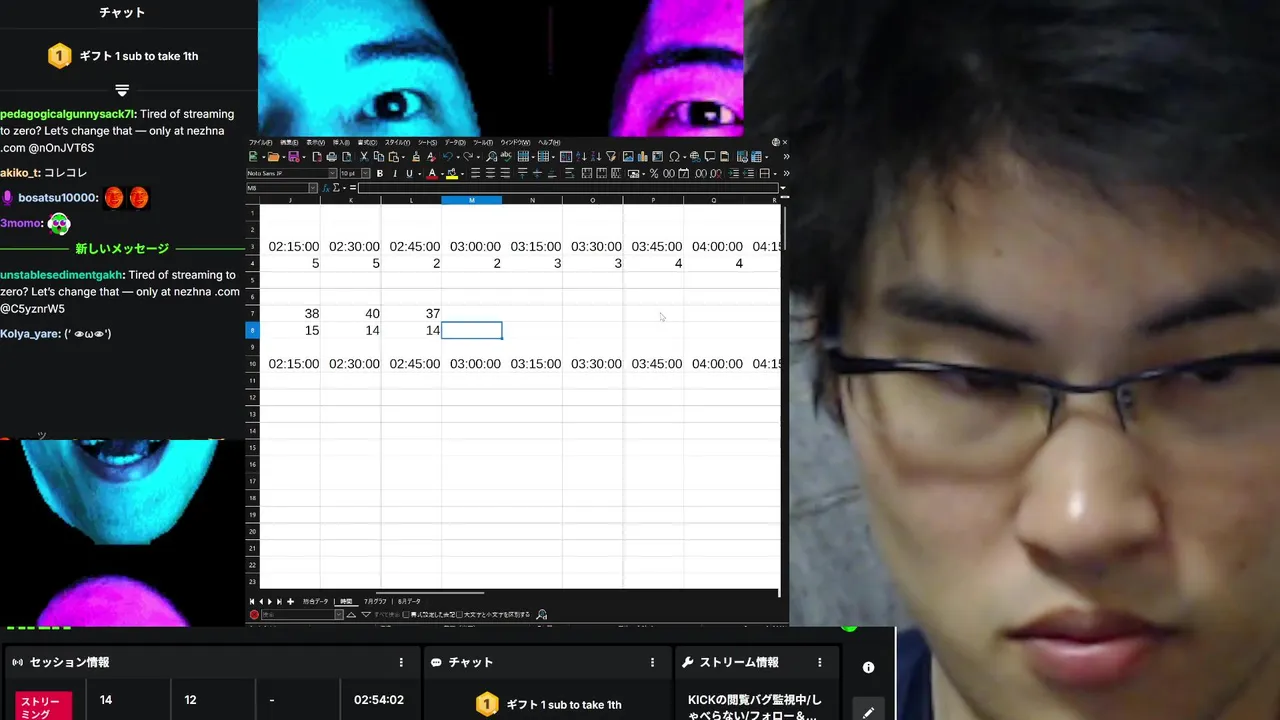Click the Bold B formatting icon
This screenshot has width=1280, height=720.
pyautogui.click(x=380, y=174)
